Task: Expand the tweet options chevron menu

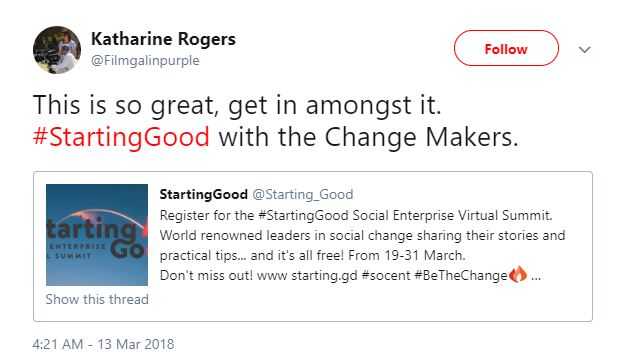Action: pos(584,50)
